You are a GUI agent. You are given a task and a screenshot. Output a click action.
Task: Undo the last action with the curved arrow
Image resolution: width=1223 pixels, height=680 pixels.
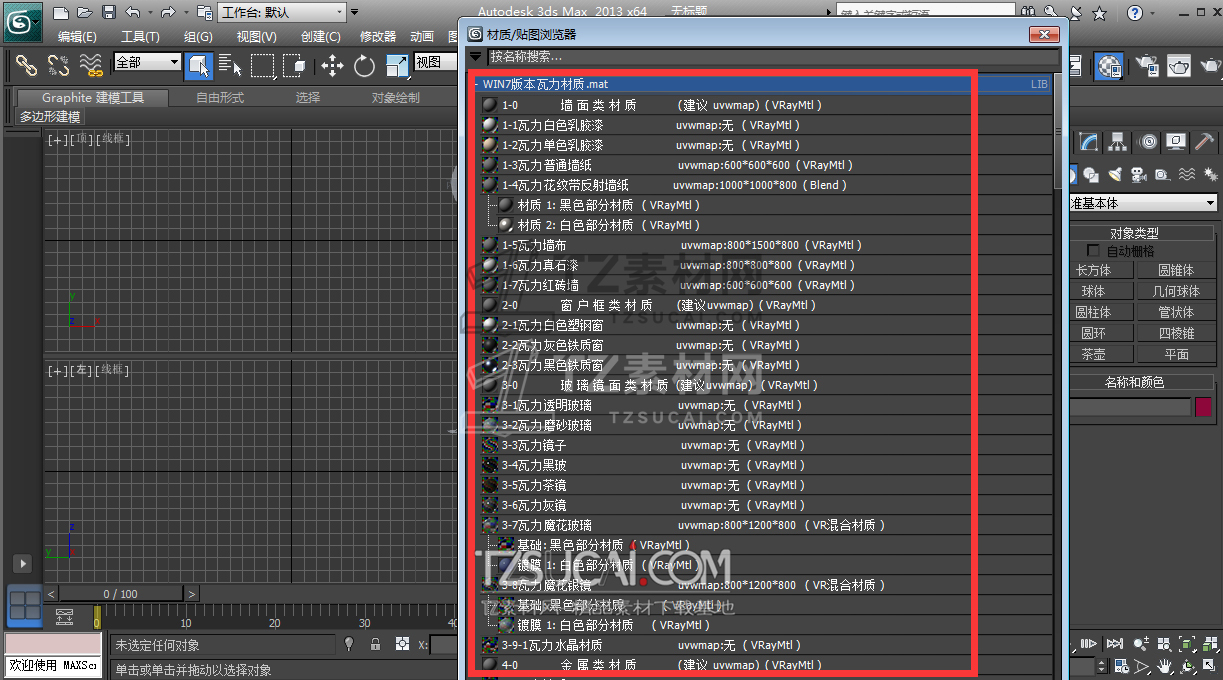click(x=132, y=13)
